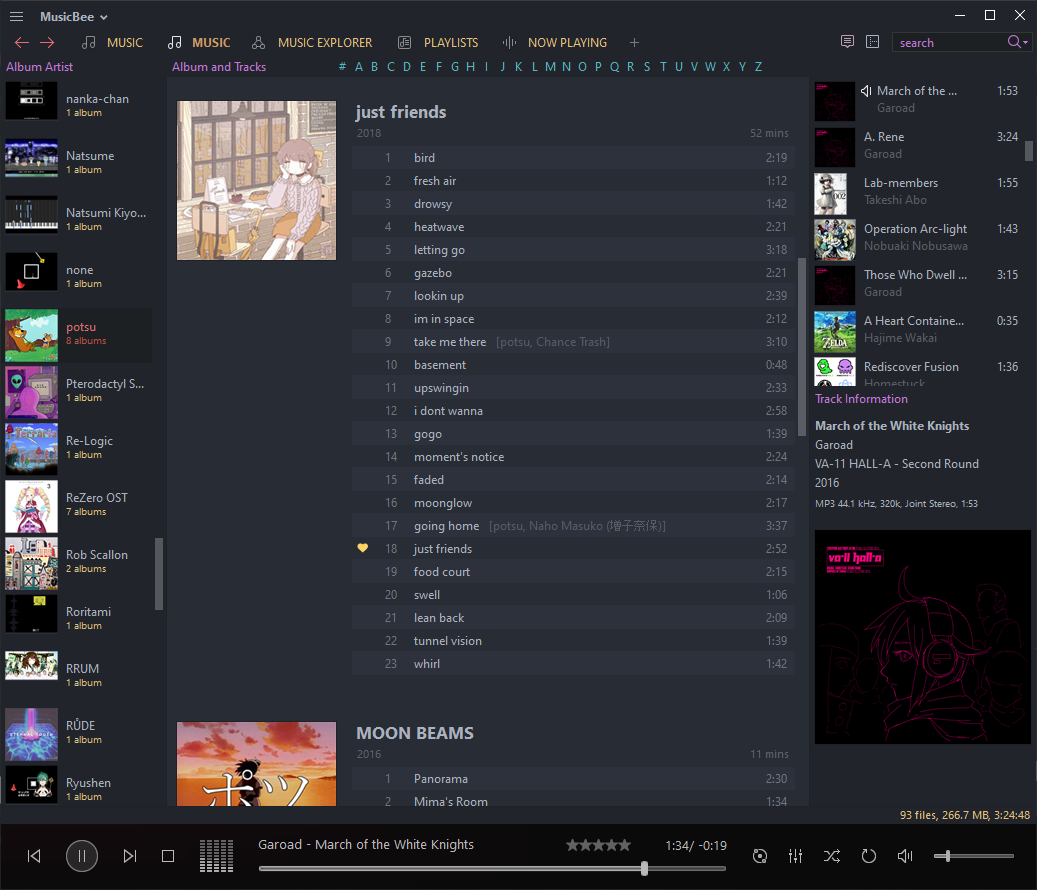Image resolution: width=1037 pixels, height=890 pixels.
Task: Click the remaining time display 1:34/ -0:19
Action: pyautogui.click(x=696, y=846)
